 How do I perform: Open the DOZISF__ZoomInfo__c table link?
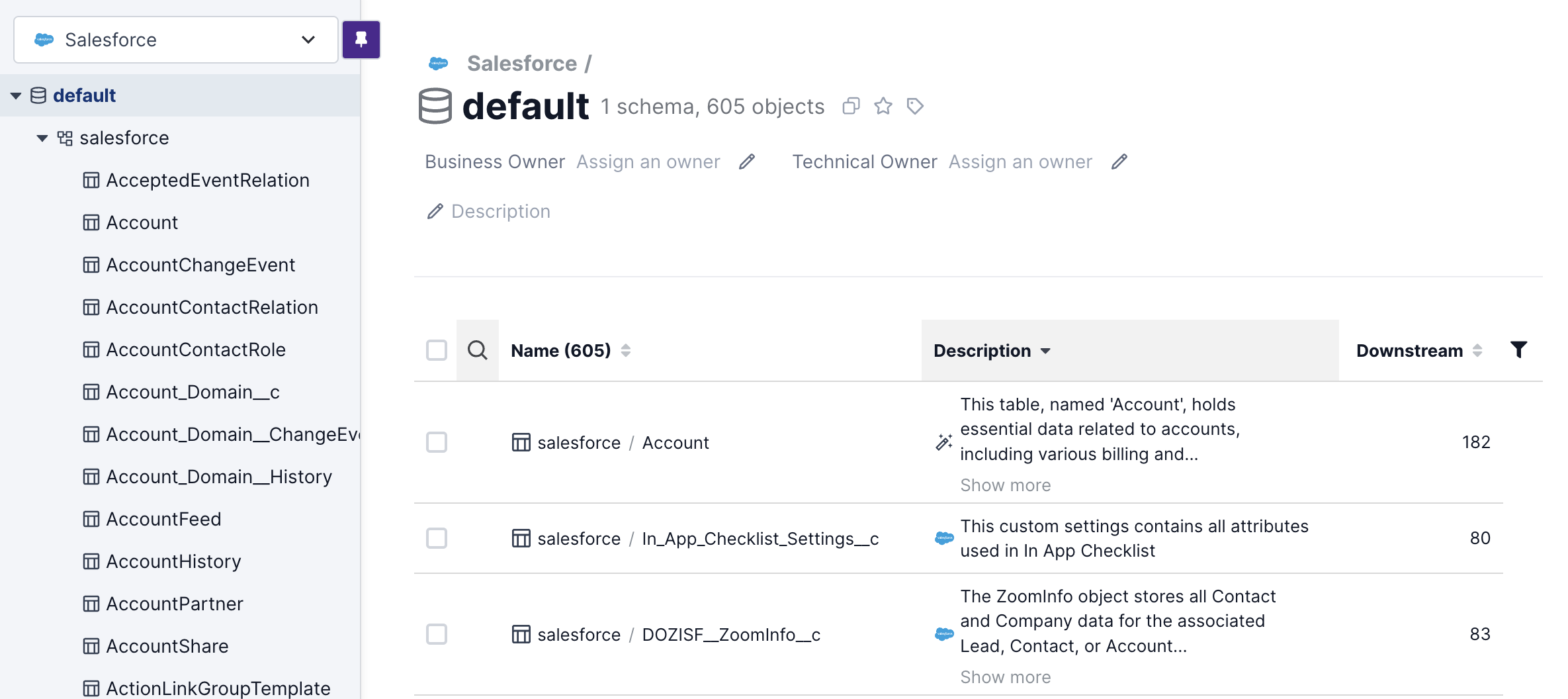tap(730, 634)
